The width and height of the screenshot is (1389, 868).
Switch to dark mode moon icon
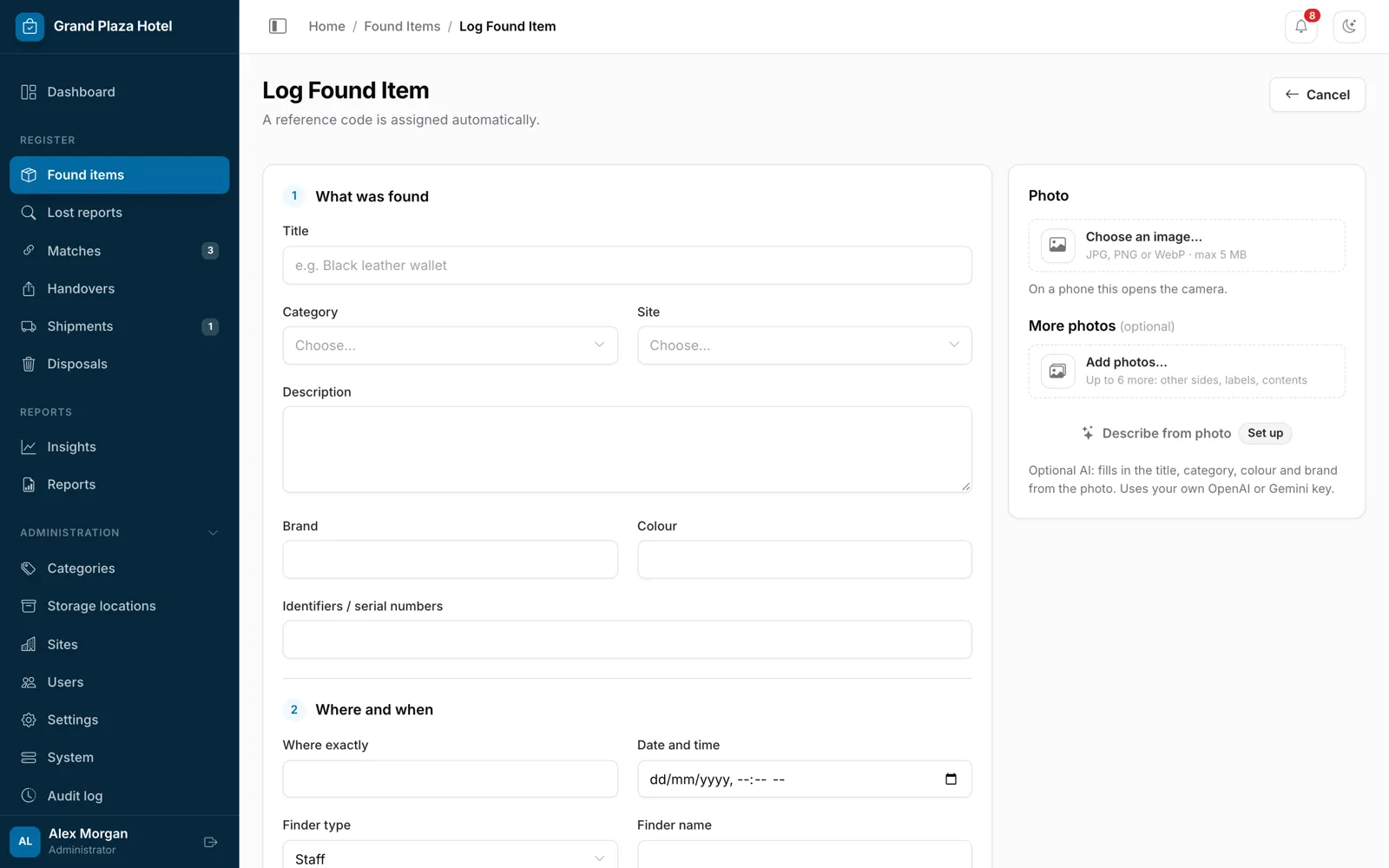(1349, 26)
